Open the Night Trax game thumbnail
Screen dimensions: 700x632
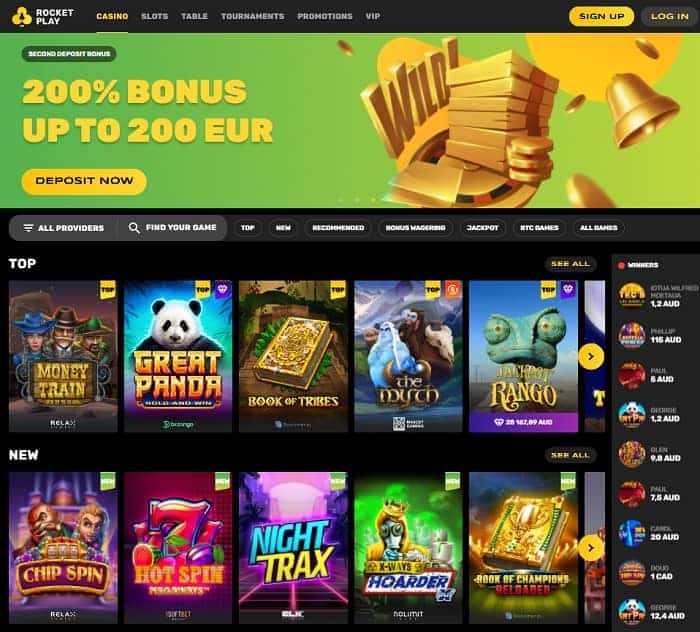click(x=293, y=548)
